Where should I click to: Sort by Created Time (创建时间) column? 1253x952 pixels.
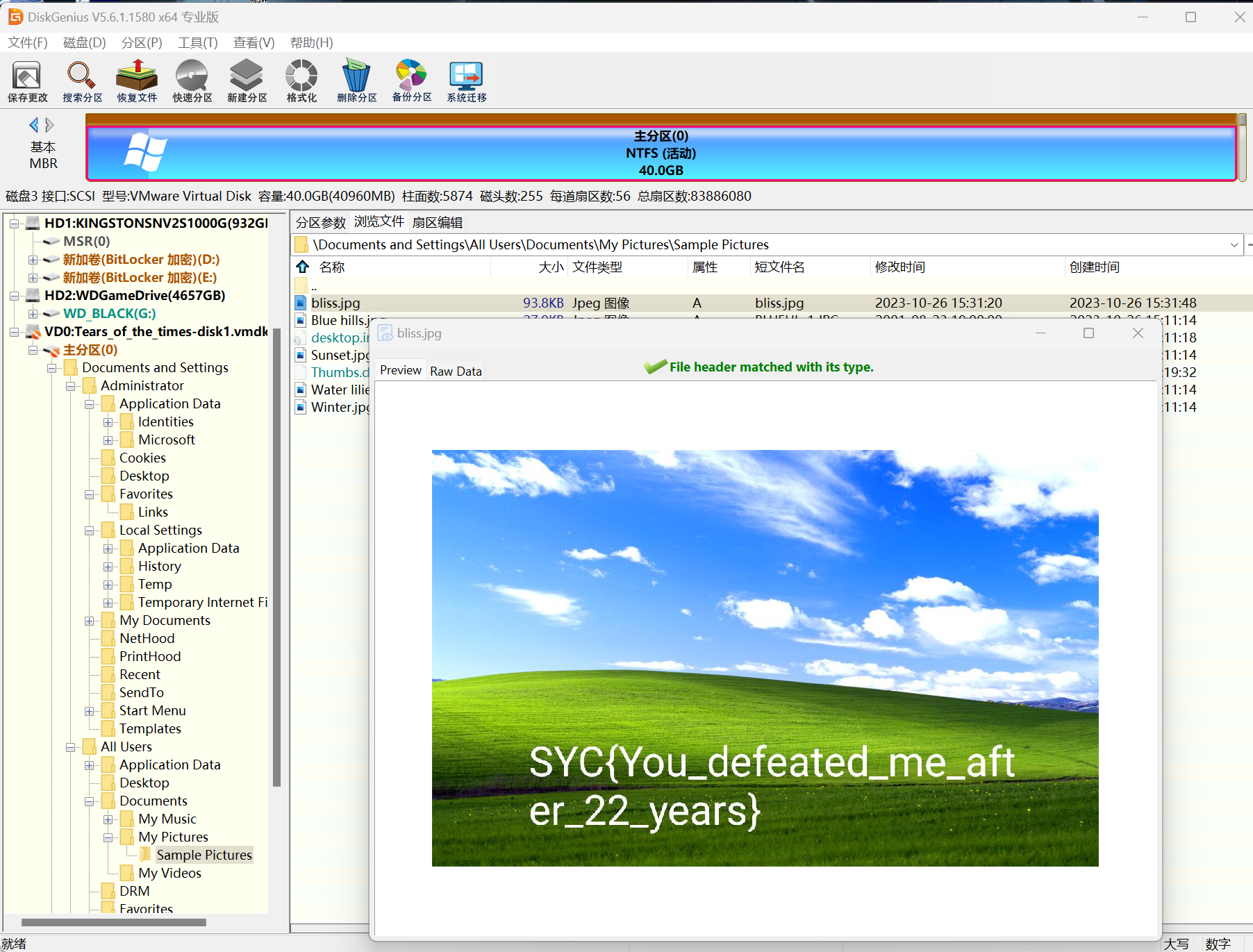coord(1094,267)
